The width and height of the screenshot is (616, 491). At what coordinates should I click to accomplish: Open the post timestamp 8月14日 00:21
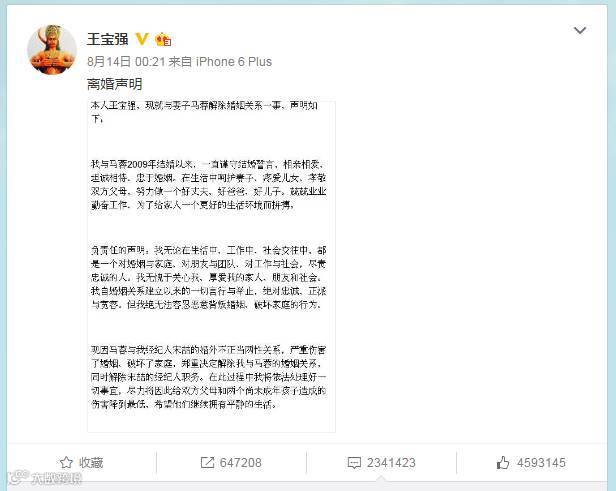coord(126,62)
